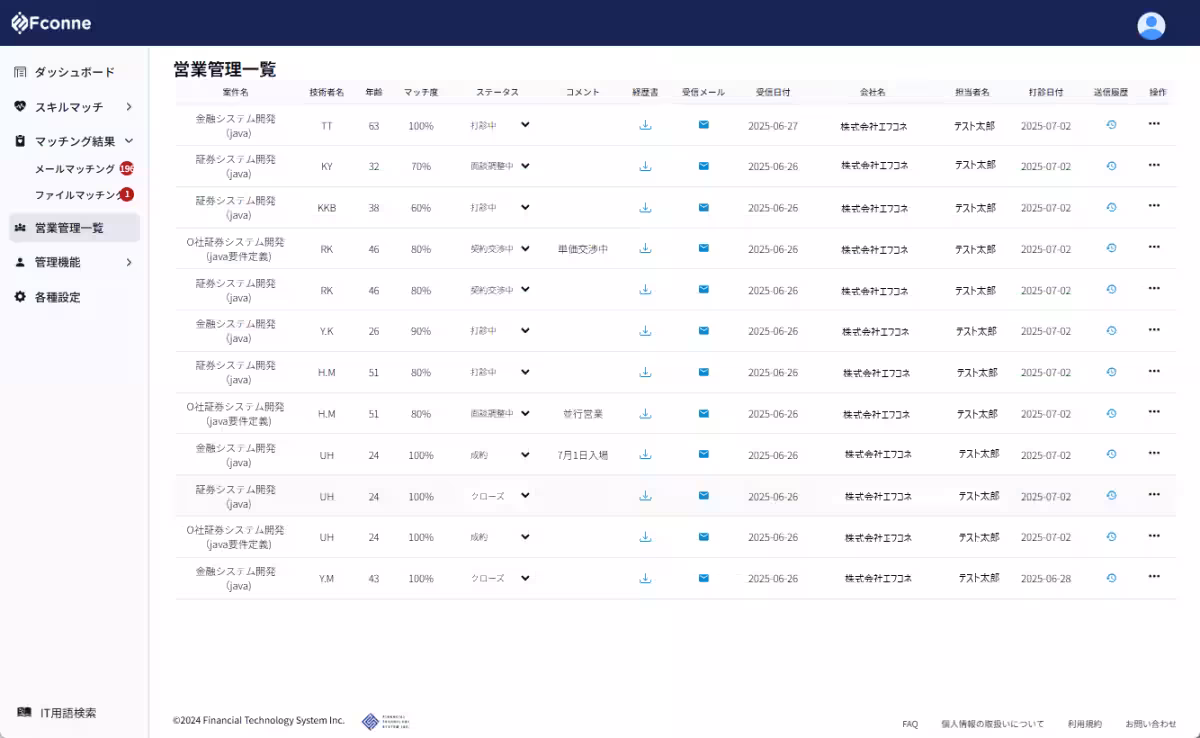
Task: Go to ダッシュボード in sidebar
Action: [x=74, y=72]
